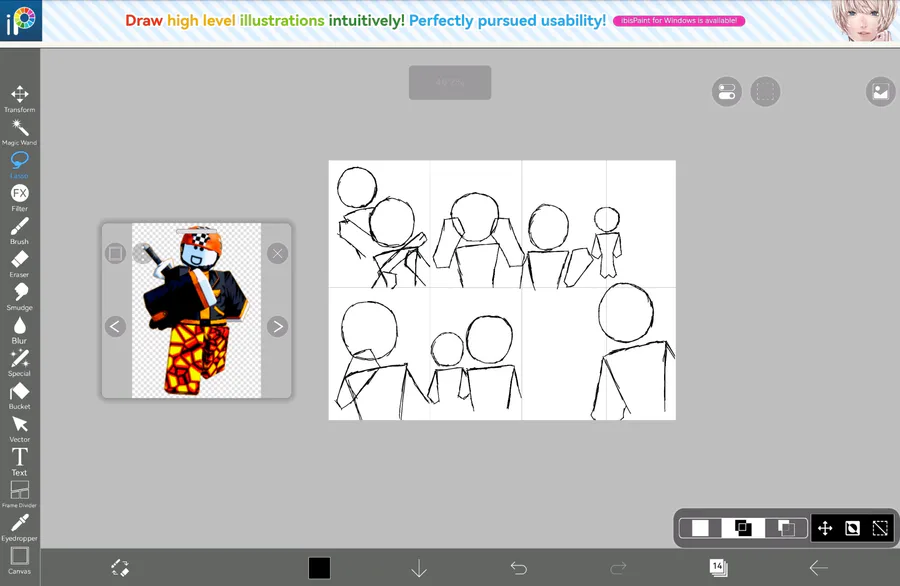Choose the Add selection mode
Image resolution: width=900 pixels, height=586 pixels.
(x=743, y=528)
